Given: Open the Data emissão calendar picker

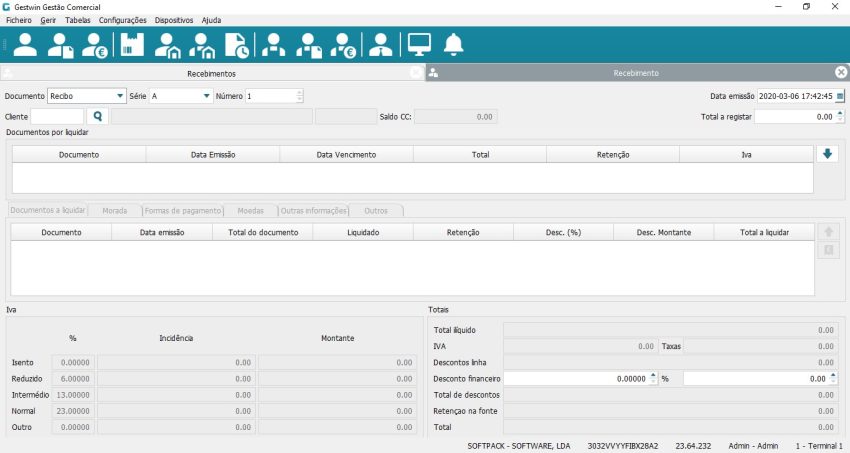Looking at the screenshot, I should coord(840,96).
